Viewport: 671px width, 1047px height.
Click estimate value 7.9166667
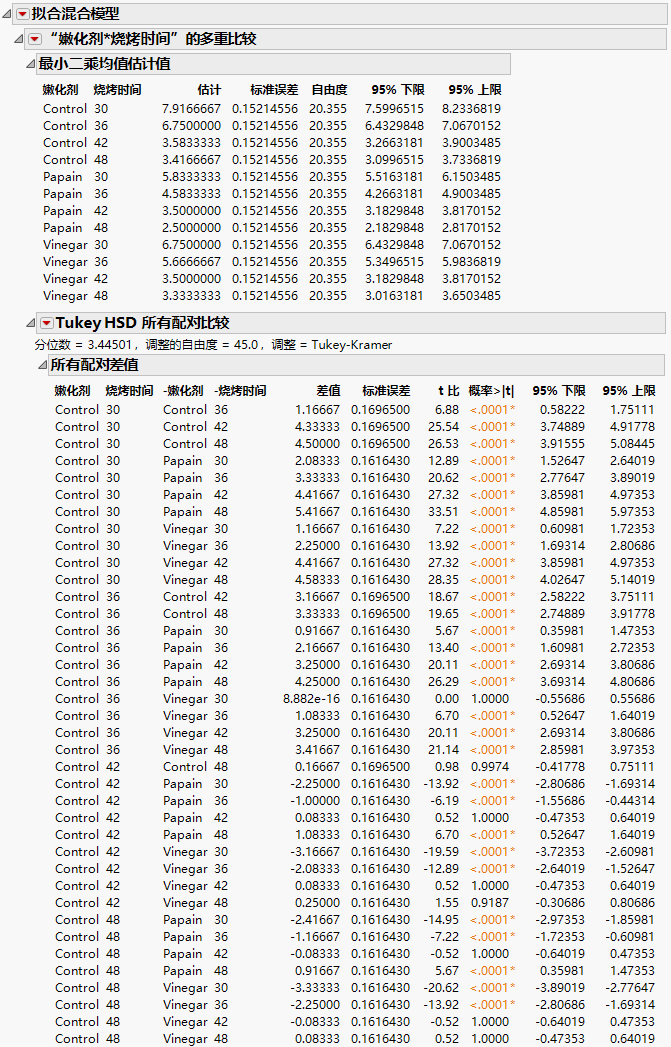(191, 109)
